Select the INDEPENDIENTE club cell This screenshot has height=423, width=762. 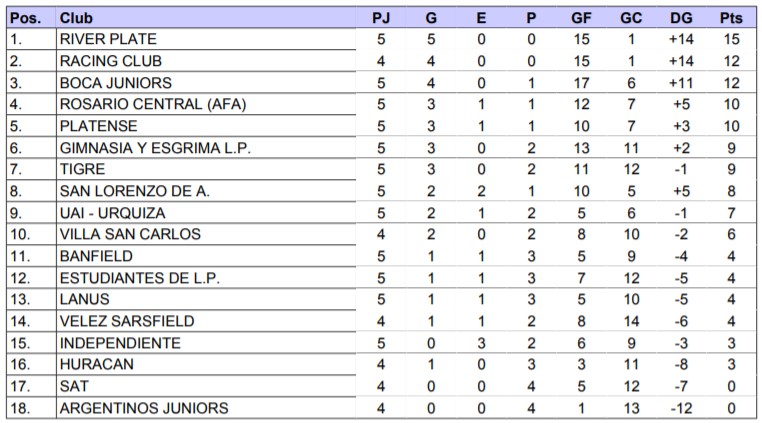point(120,343)
